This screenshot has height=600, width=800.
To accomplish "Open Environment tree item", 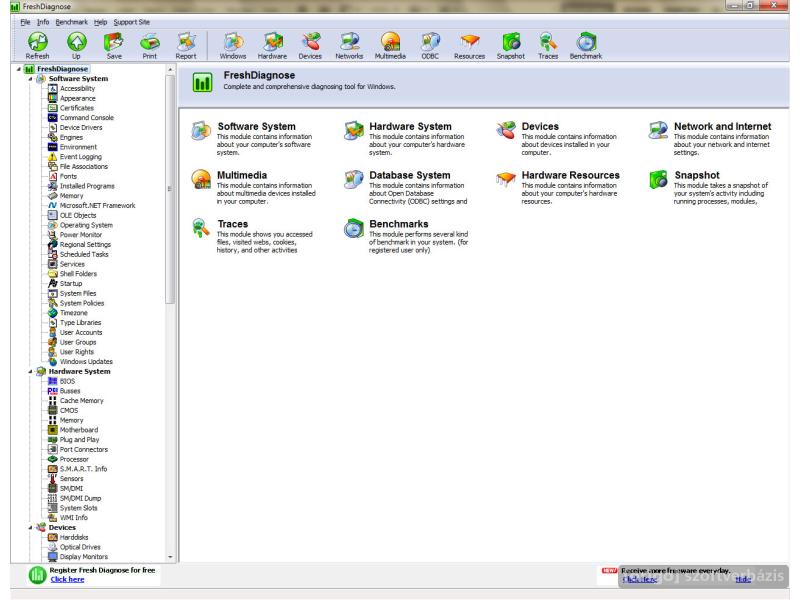I will coord(78,147).
